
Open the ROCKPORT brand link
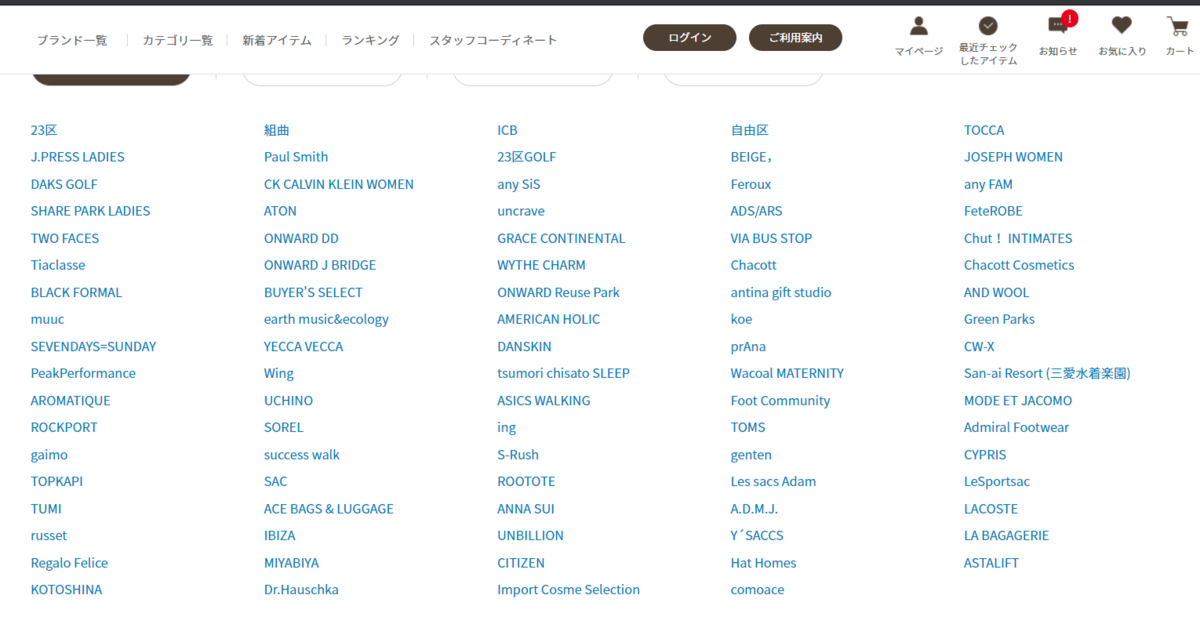[x=64, y=427]
